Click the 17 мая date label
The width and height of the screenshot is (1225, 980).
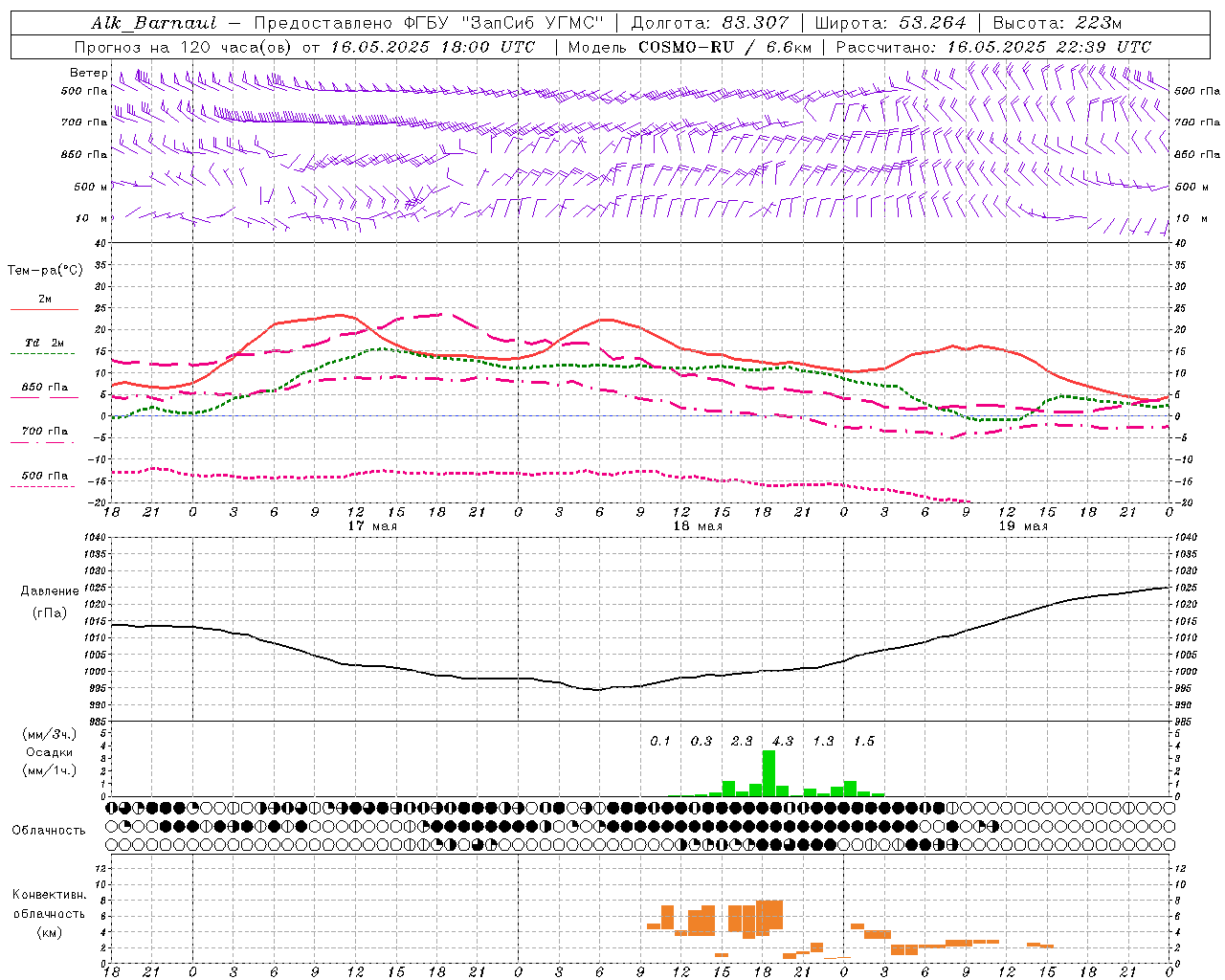(372, 526)
